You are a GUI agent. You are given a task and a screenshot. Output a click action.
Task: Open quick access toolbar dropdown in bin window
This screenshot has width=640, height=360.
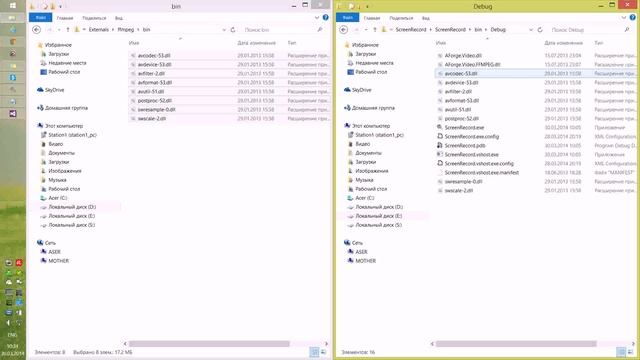[x=61, y=6]
